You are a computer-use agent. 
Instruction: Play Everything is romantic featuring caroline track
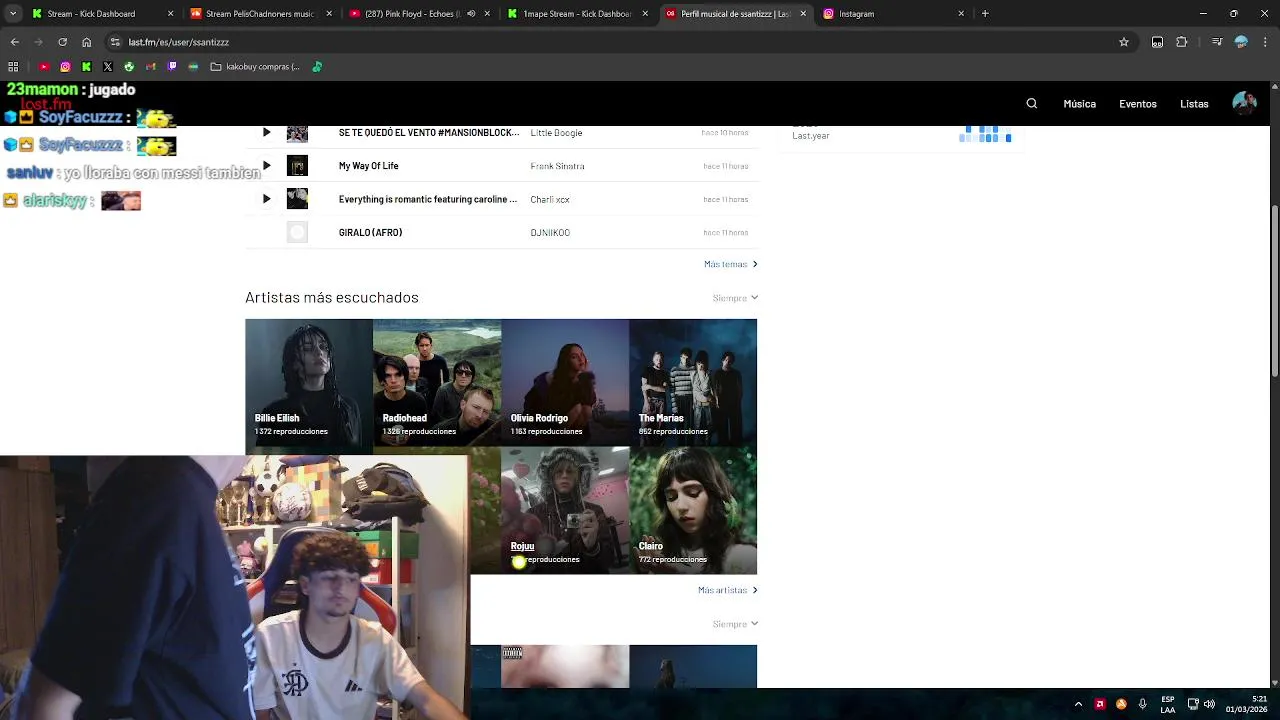(266, 199)
